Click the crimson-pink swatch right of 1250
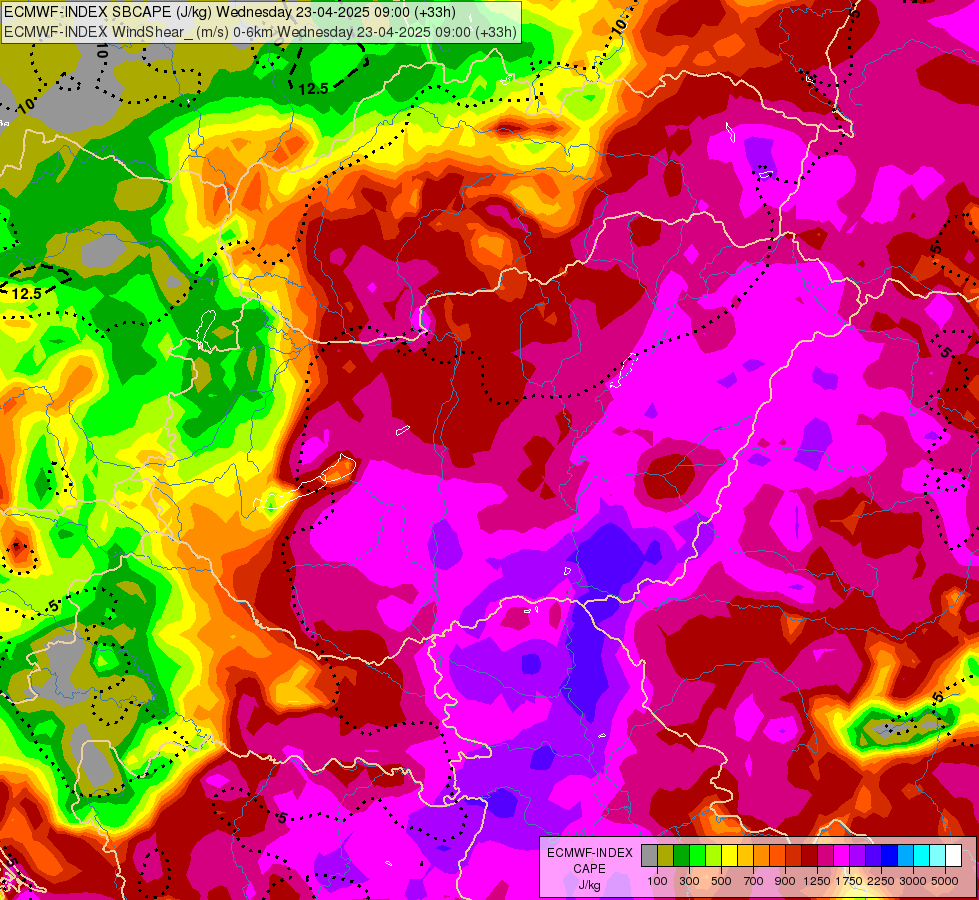Viewport: 979px width, 900px height. [825, 855]
